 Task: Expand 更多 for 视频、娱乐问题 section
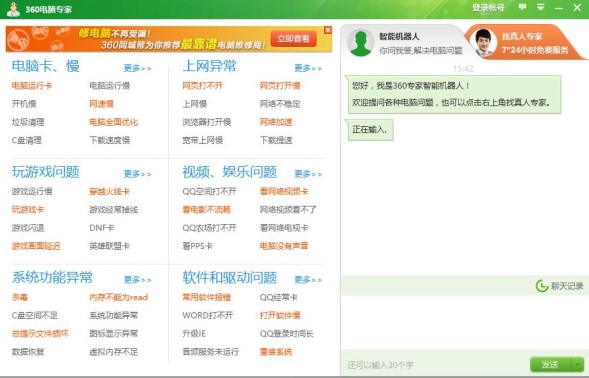click(308, 174)
